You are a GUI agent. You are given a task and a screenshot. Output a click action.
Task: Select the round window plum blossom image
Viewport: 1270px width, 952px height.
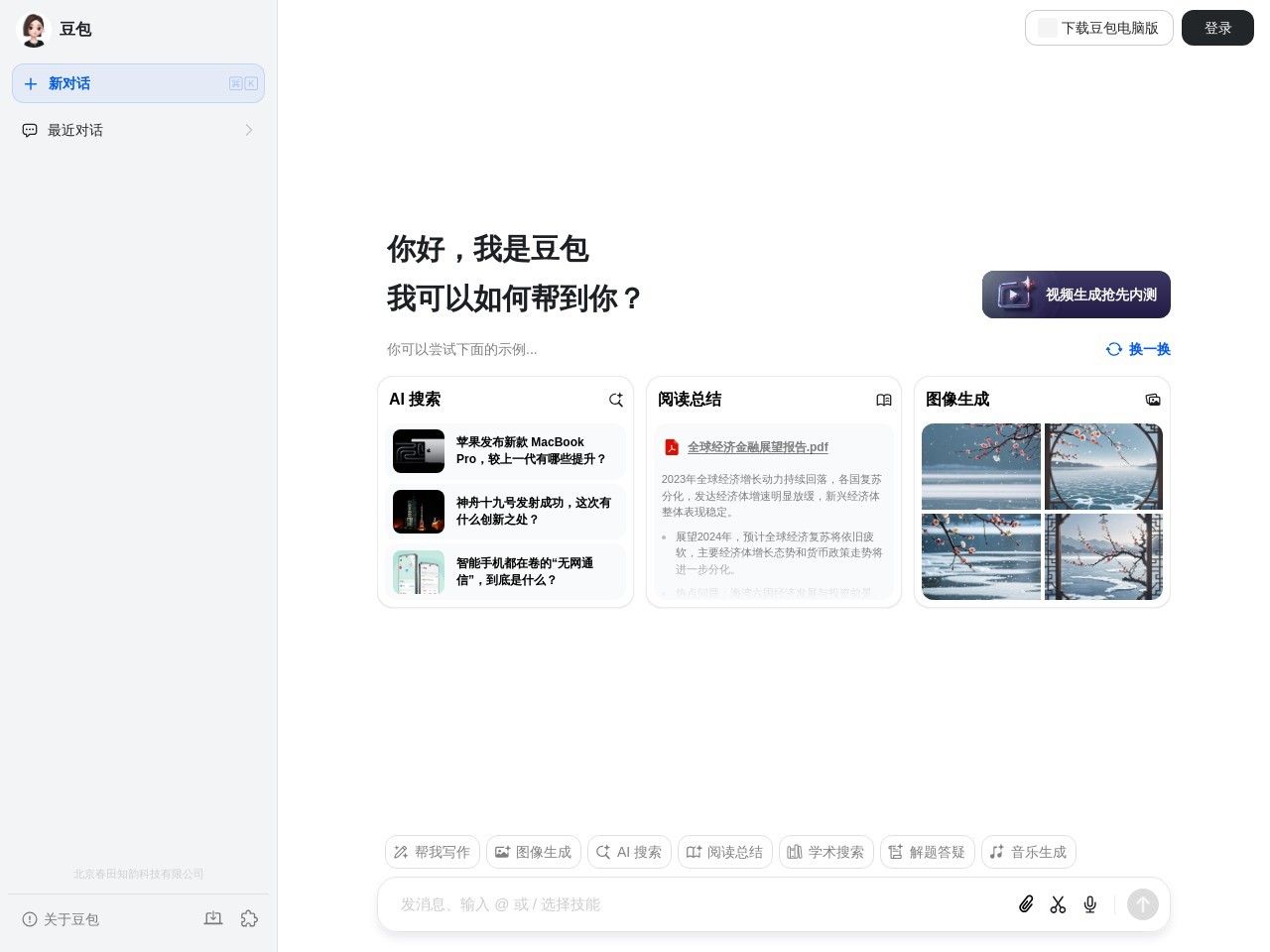click(1103, 466)
